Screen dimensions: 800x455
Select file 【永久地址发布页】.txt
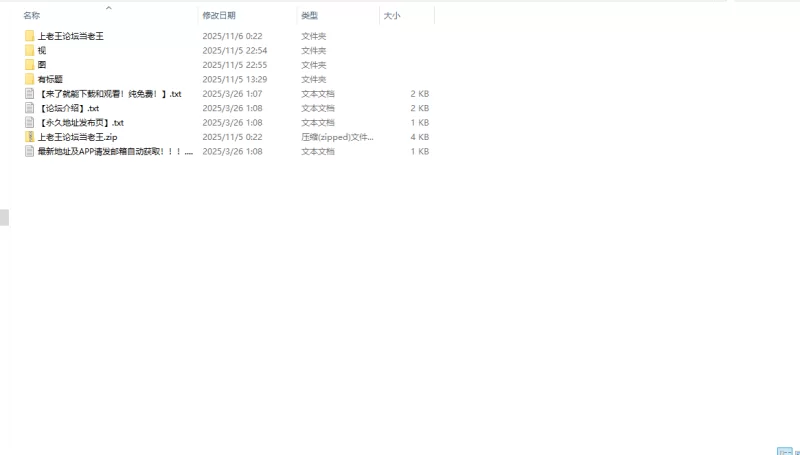coord(81,122)
